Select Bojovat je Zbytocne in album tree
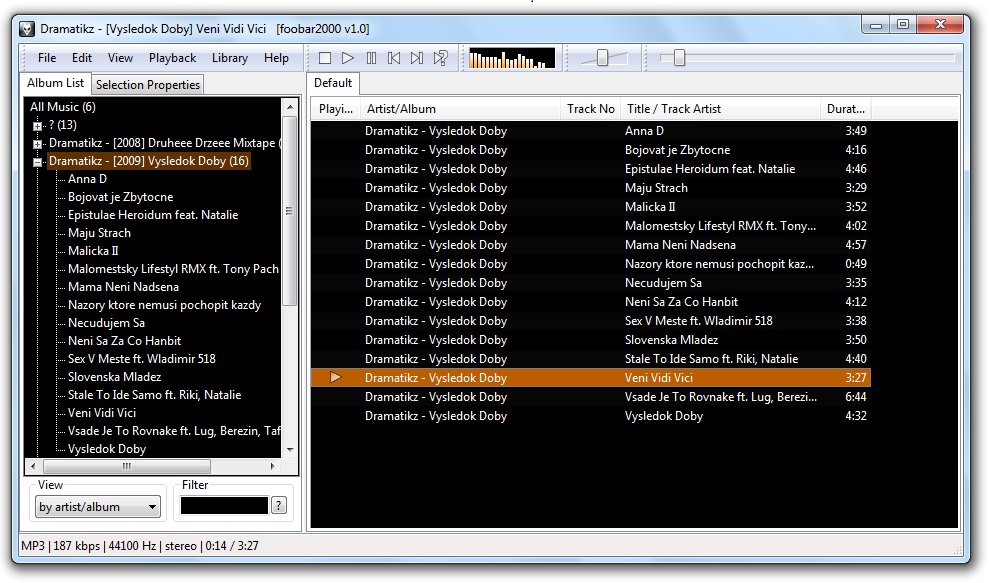This screenshot has height=583, width=989. tap(120, 197)
